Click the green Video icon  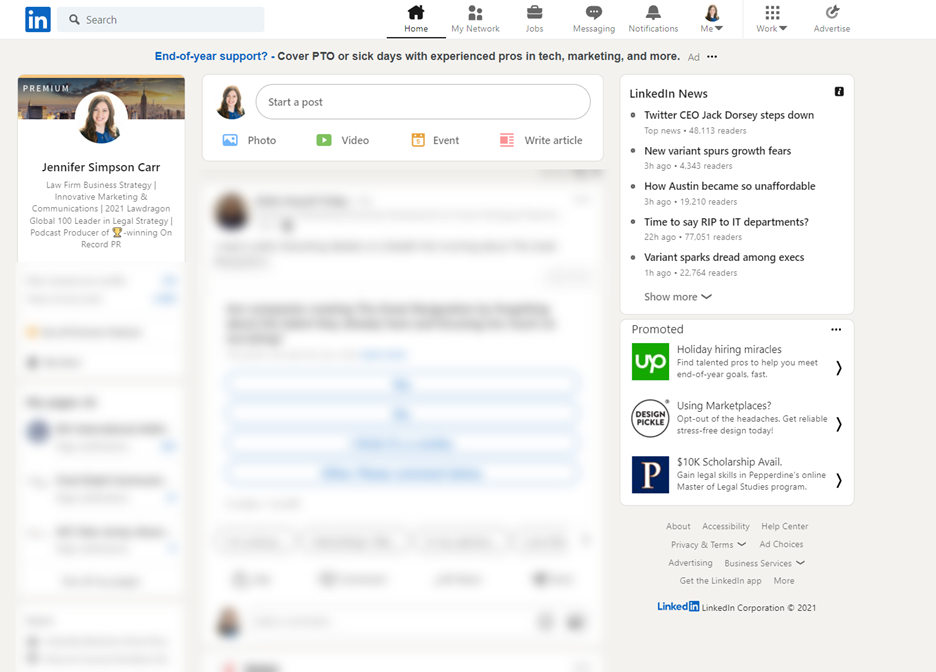point(324,140)
